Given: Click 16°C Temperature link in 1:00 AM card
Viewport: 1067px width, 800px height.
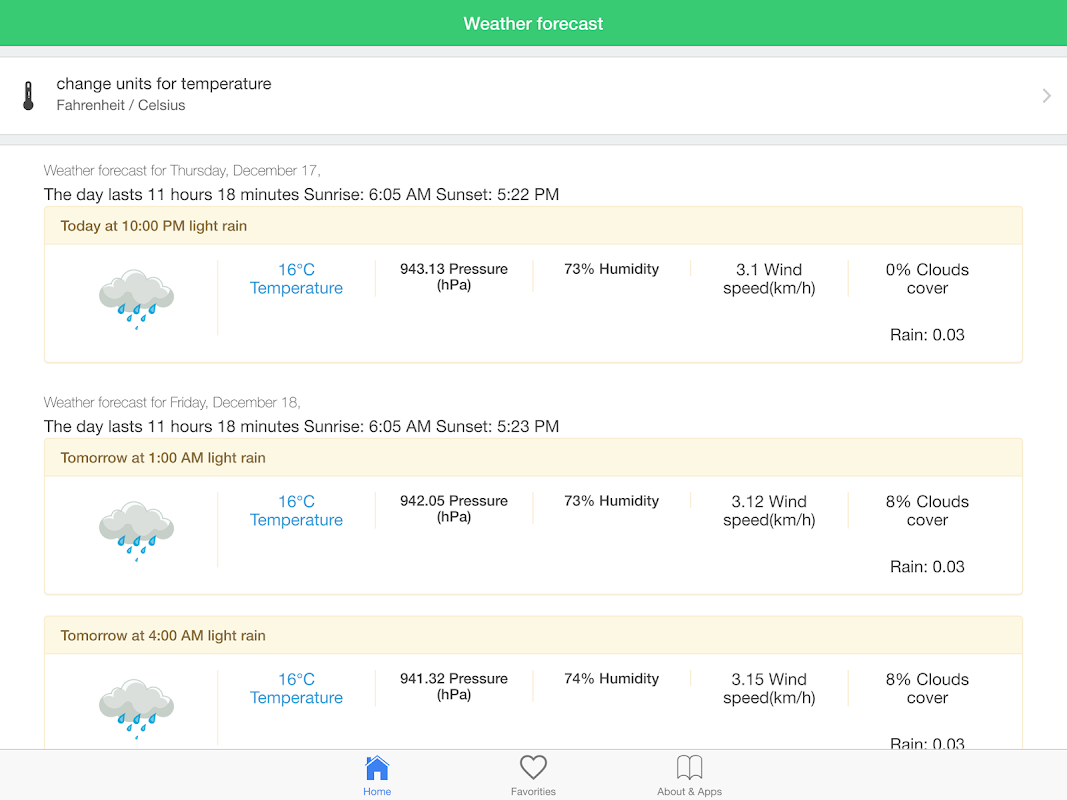Looking at the screenshot, I should (x=296, y=511).
